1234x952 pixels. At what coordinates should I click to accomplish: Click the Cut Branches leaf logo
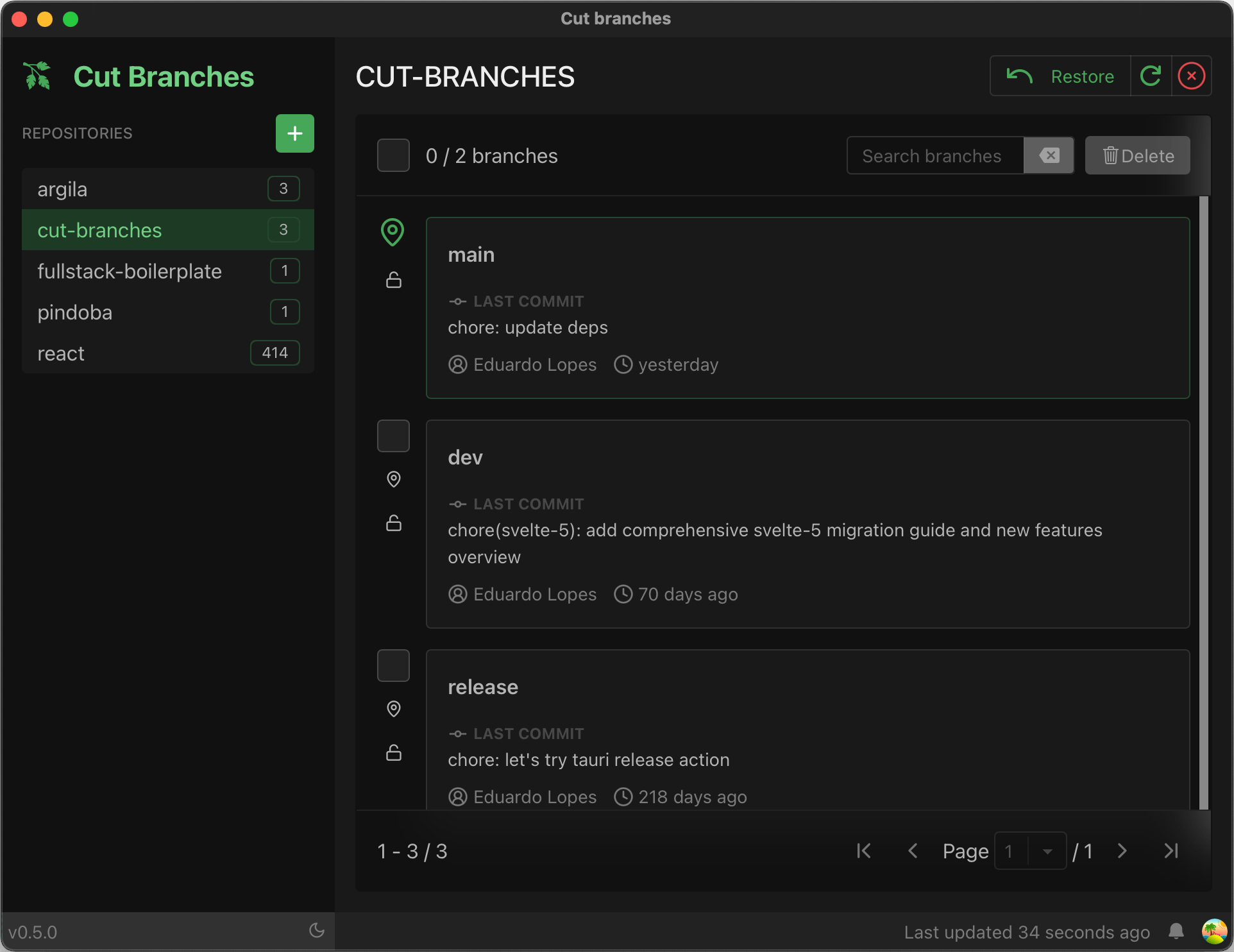(x=37, y=75)
